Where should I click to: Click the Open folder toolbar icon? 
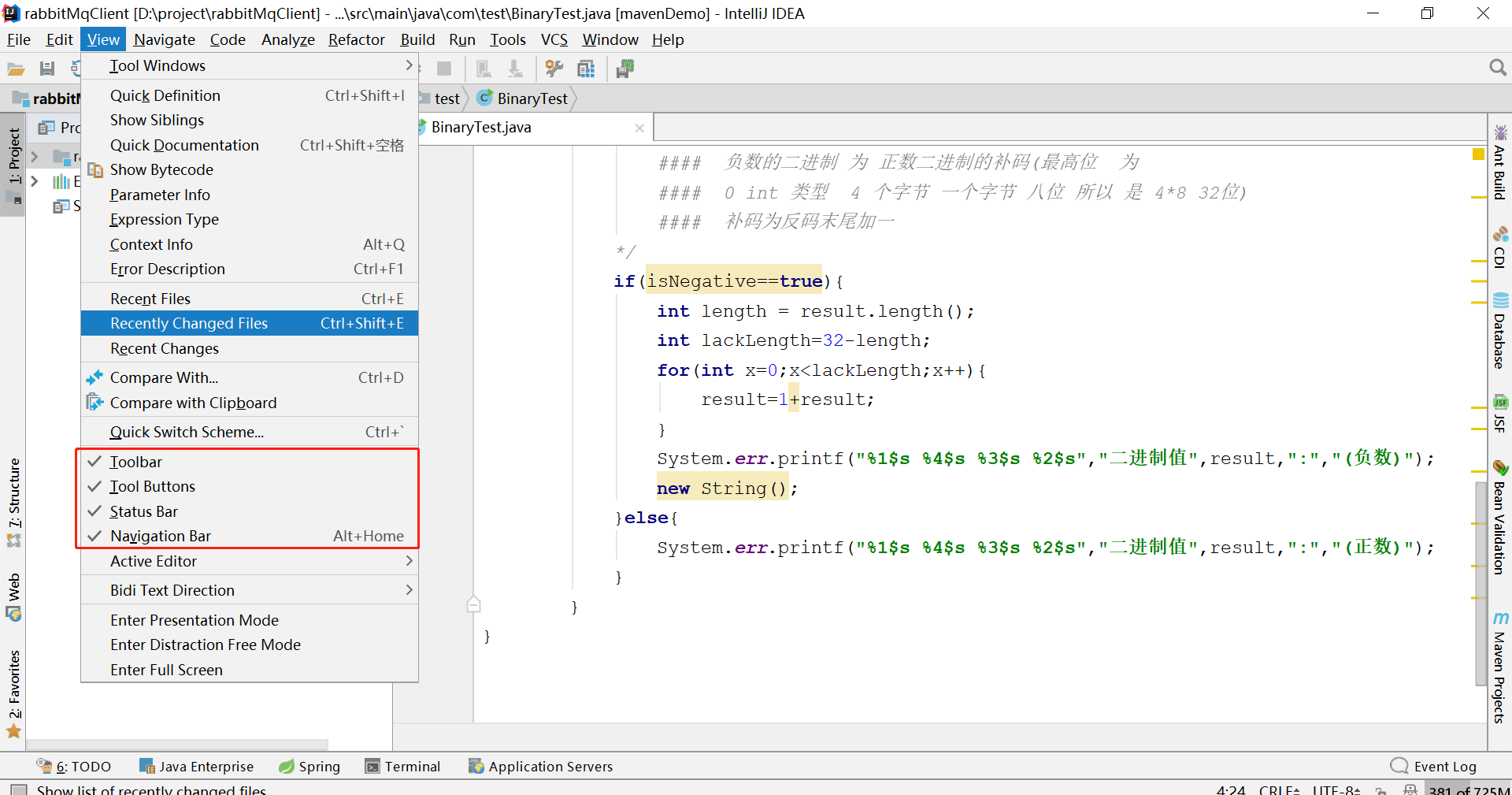pyautogui.click(x=16, y=69)
